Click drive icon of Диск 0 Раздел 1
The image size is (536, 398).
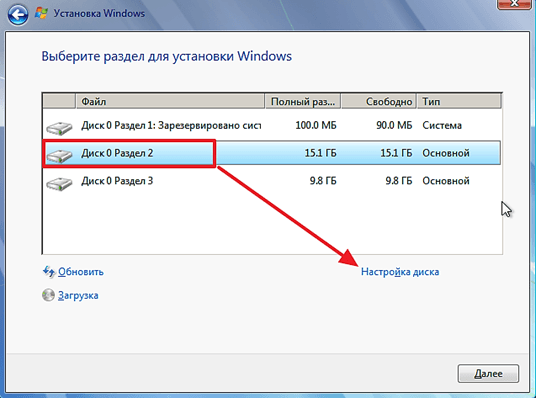point(59,128)
